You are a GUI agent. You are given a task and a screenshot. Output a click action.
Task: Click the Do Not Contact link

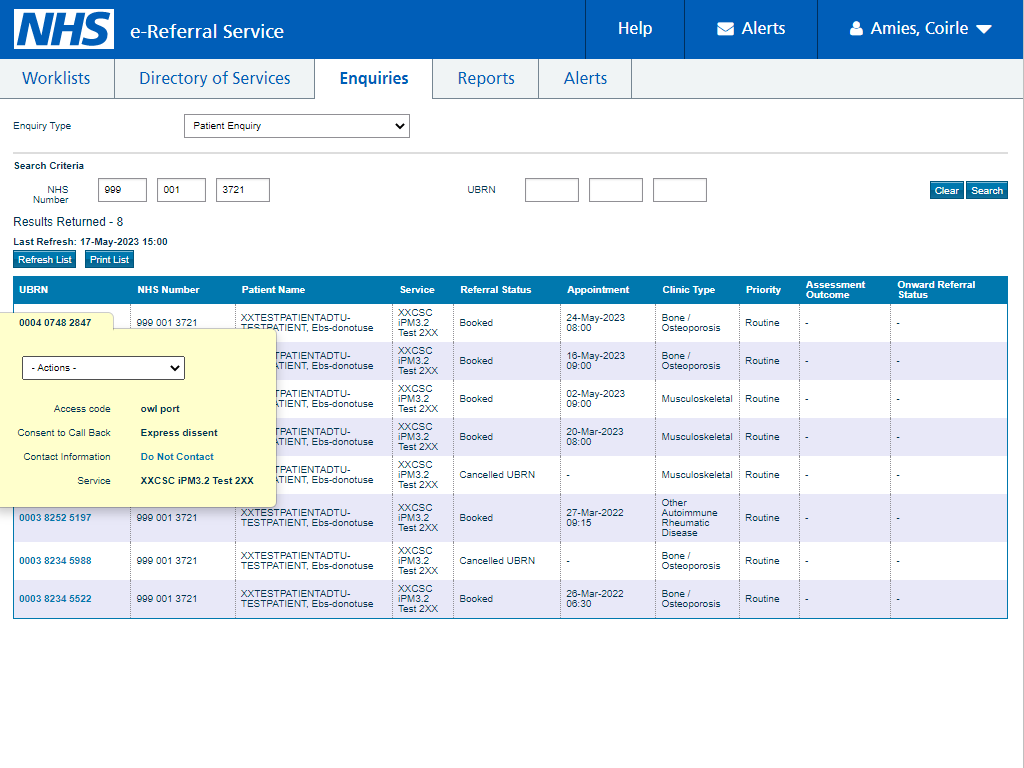(177, 457)
